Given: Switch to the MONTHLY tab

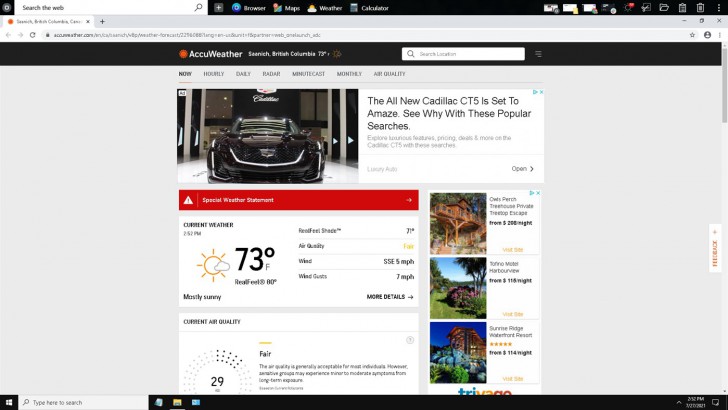Looking at the screenshot, I should (349, 74).
